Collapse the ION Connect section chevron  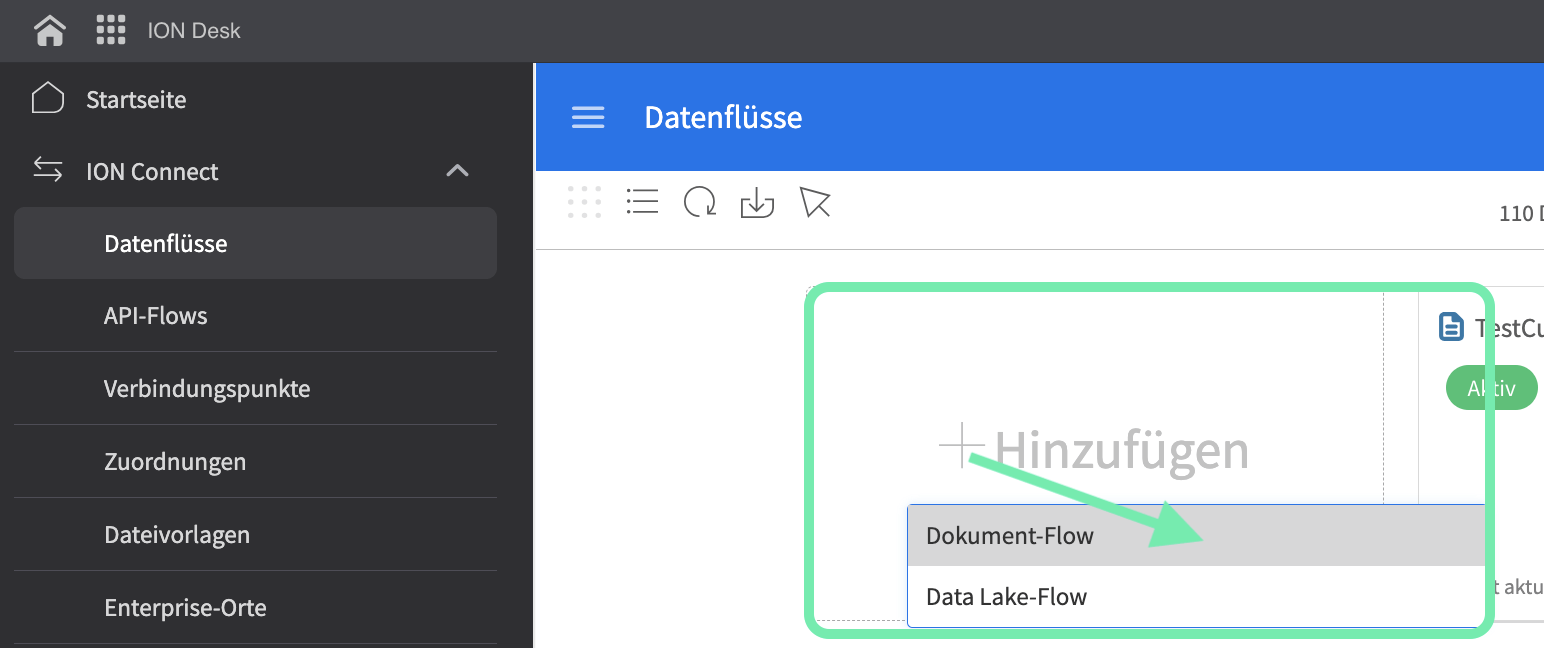(x=457, y=171)
